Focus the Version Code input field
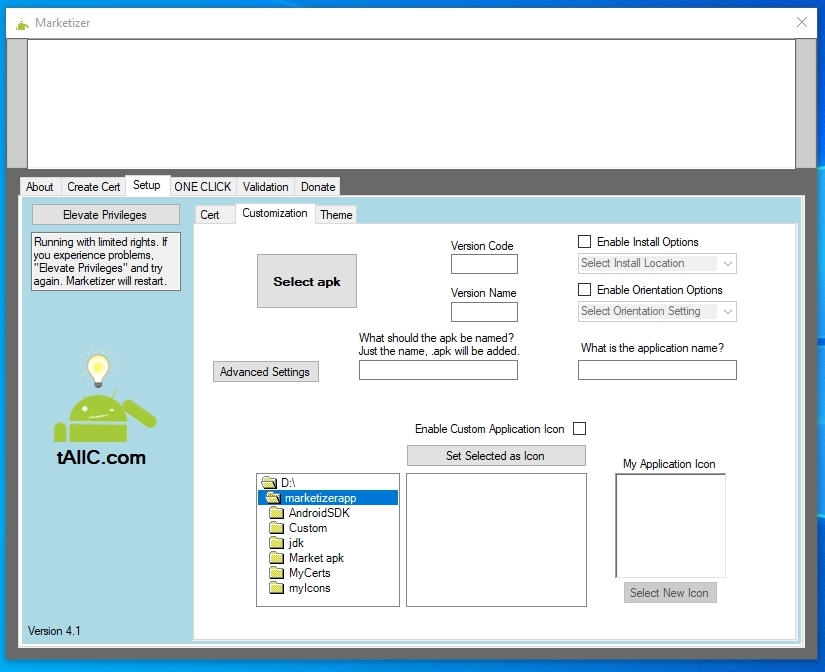Screen dimensions: 825x672 pos(484,264)
